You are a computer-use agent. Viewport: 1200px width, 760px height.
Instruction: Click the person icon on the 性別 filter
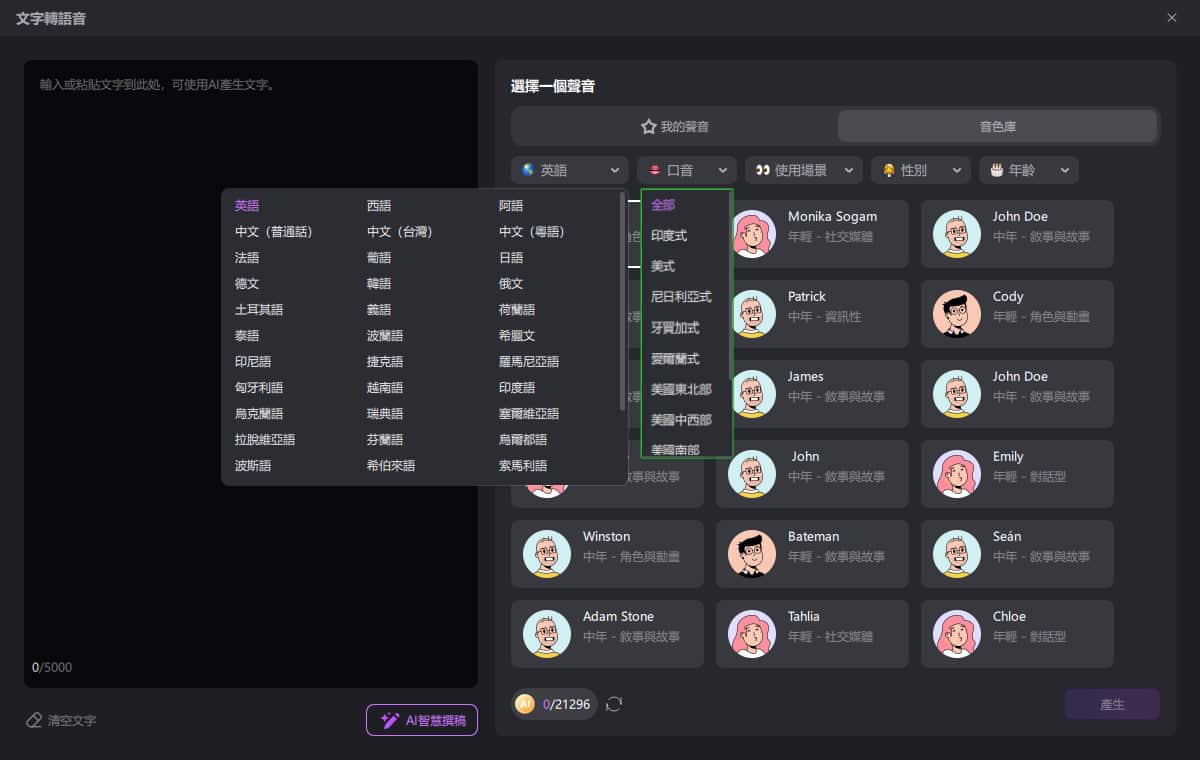(x=888, y=170)
